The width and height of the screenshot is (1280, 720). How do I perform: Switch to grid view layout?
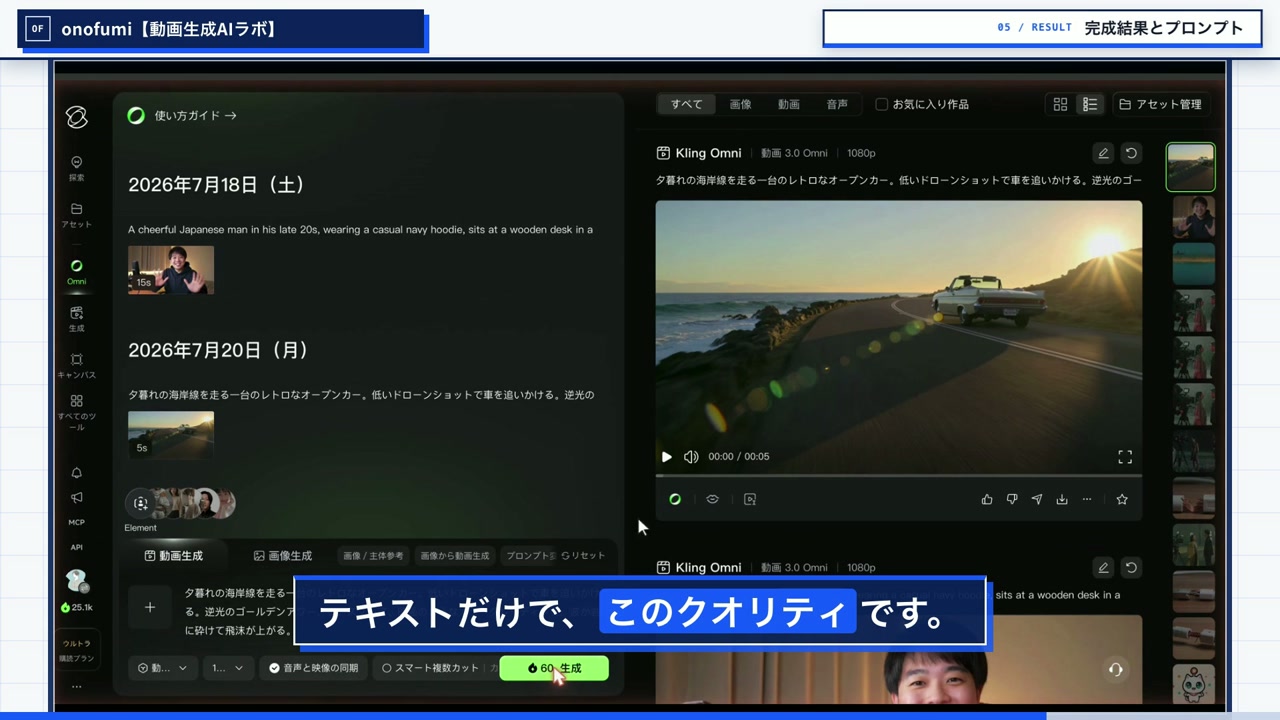point(1060,104)
